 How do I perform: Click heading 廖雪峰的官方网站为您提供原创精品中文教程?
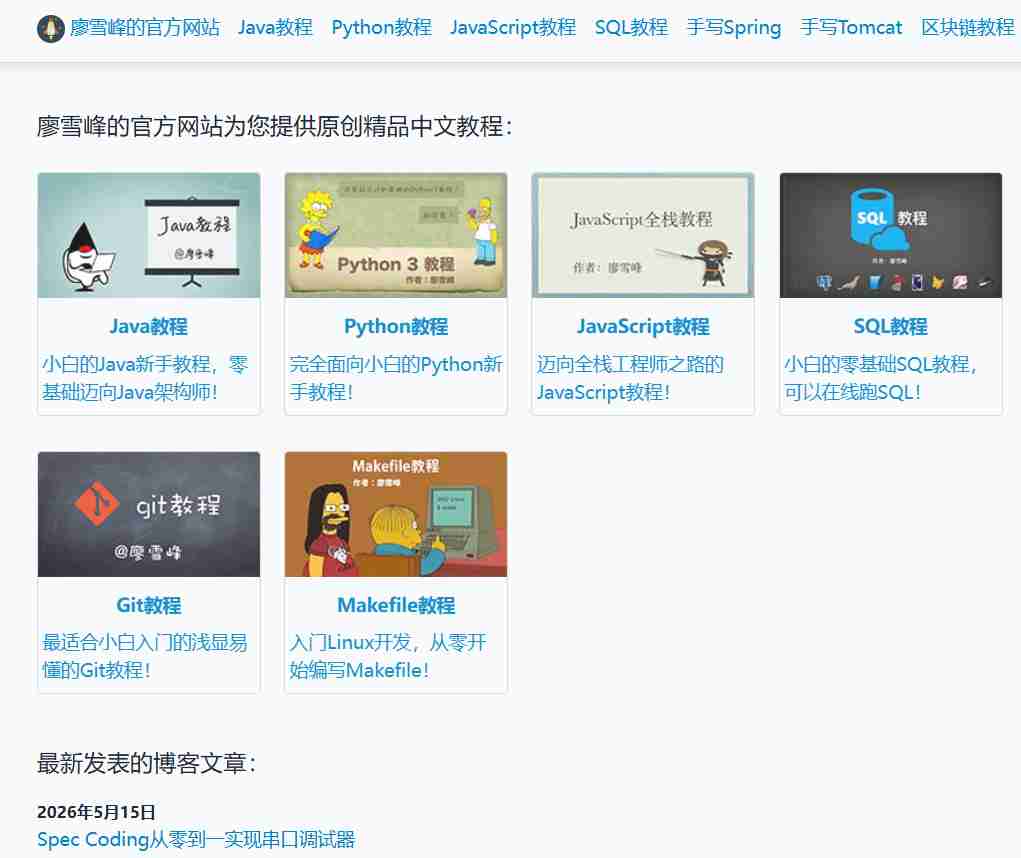point(274,126)
